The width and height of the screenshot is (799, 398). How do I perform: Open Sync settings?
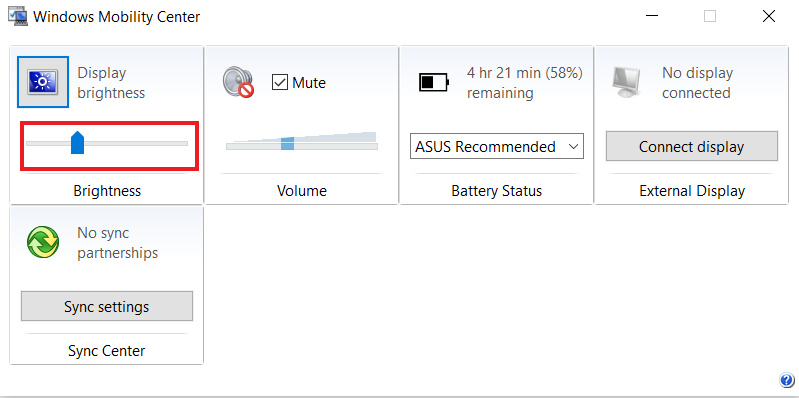point(106,306)
